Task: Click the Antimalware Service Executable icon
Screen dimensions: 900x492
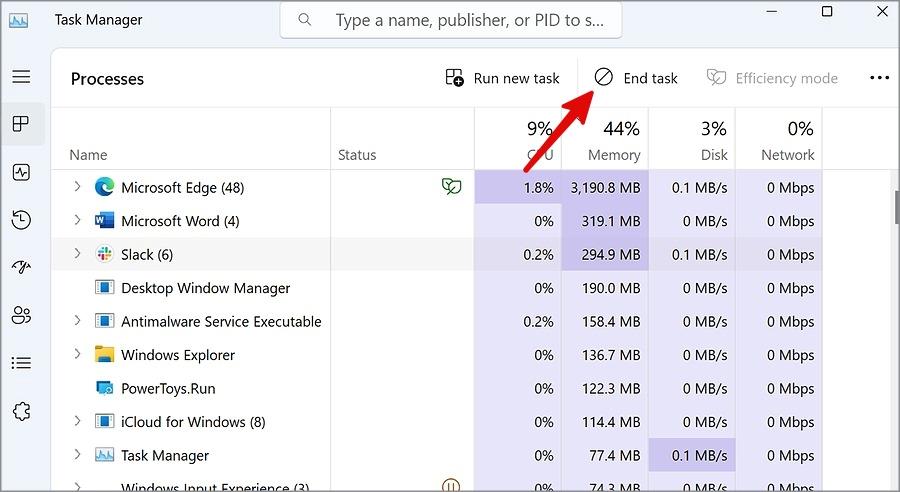Action: click(104, 321)
